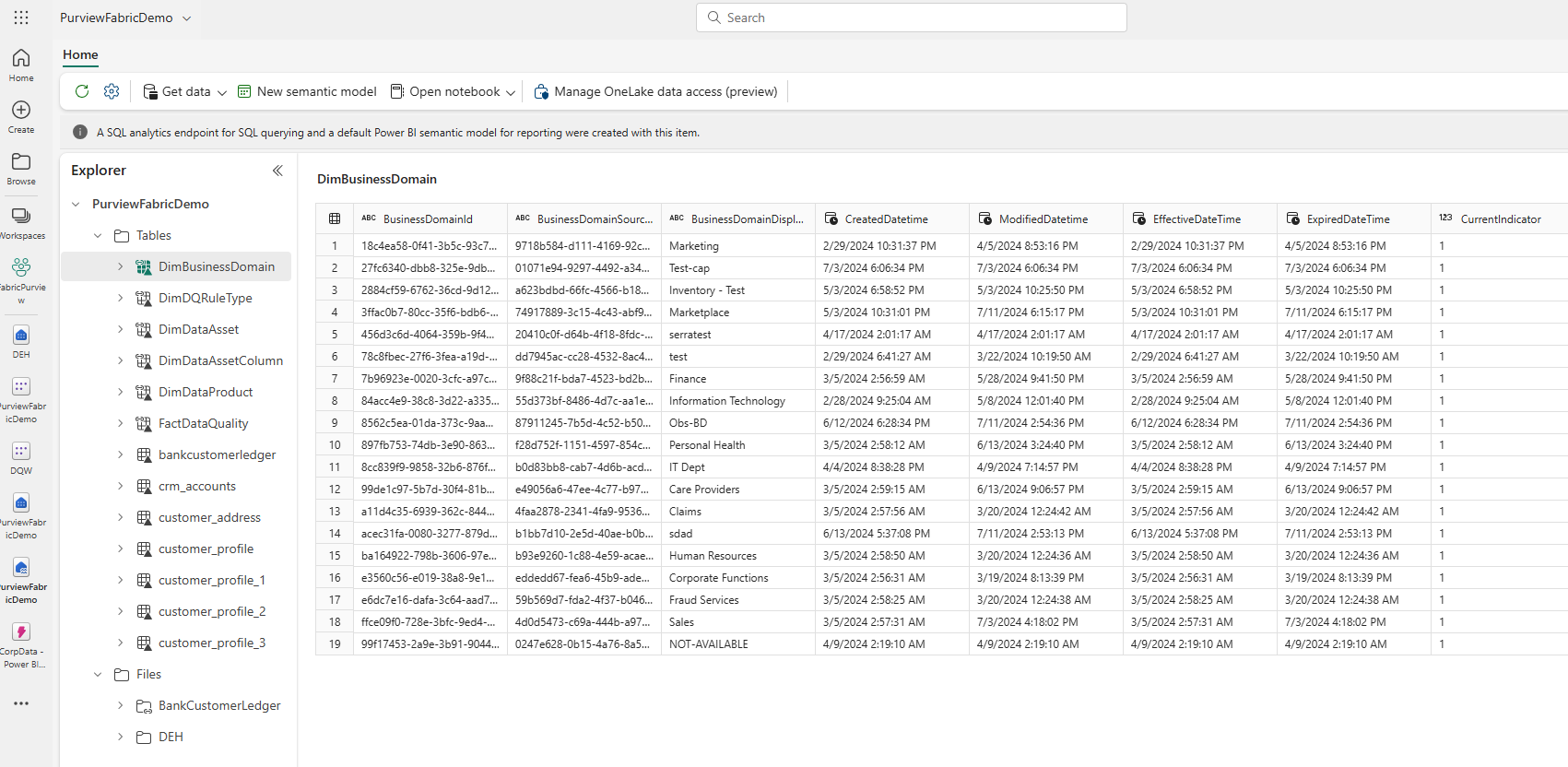Click New semantic model button

coord(307,91)
